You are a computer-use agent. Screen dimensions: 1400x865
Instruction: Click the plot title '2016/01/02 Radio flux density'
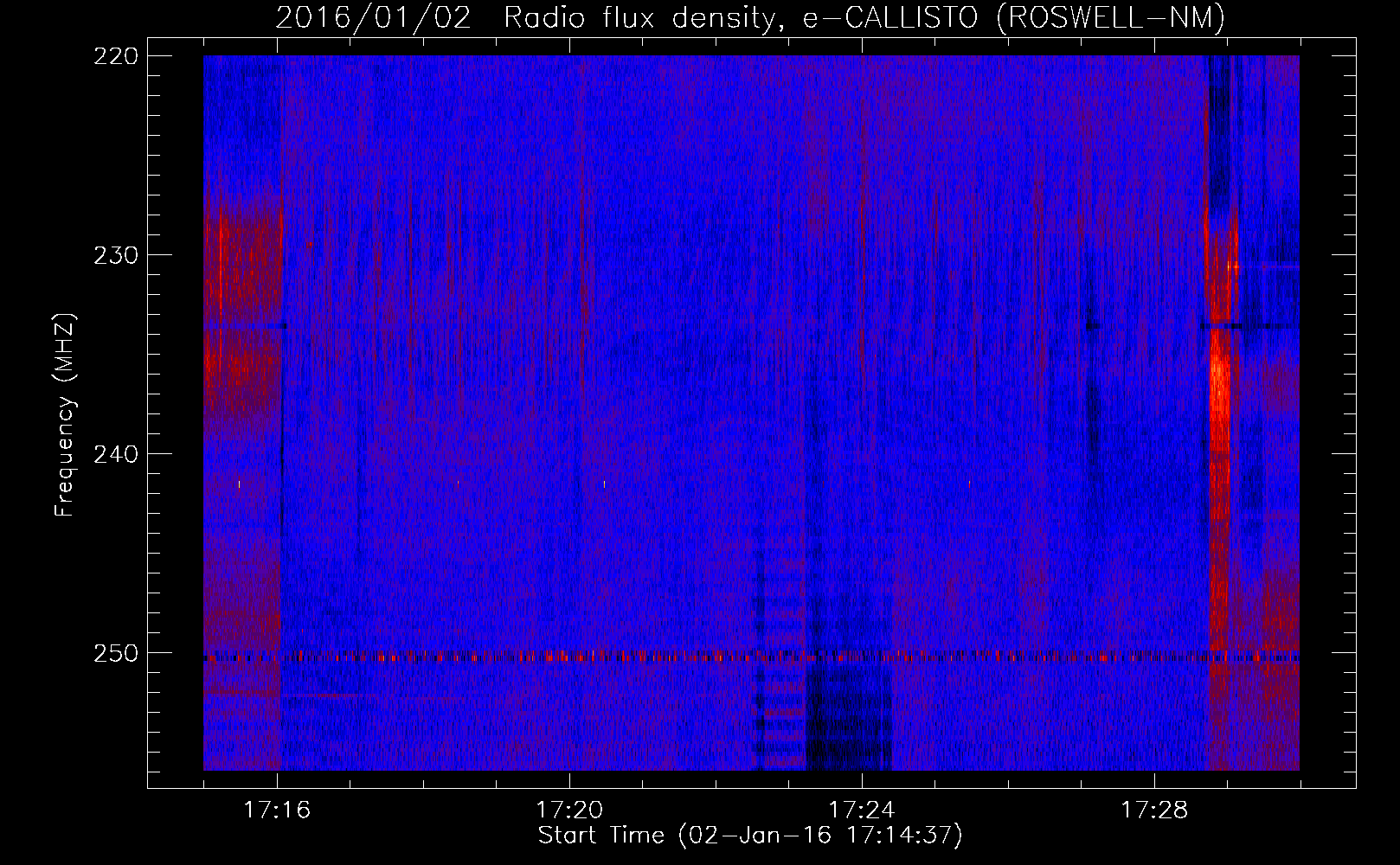tap(751, 17)
